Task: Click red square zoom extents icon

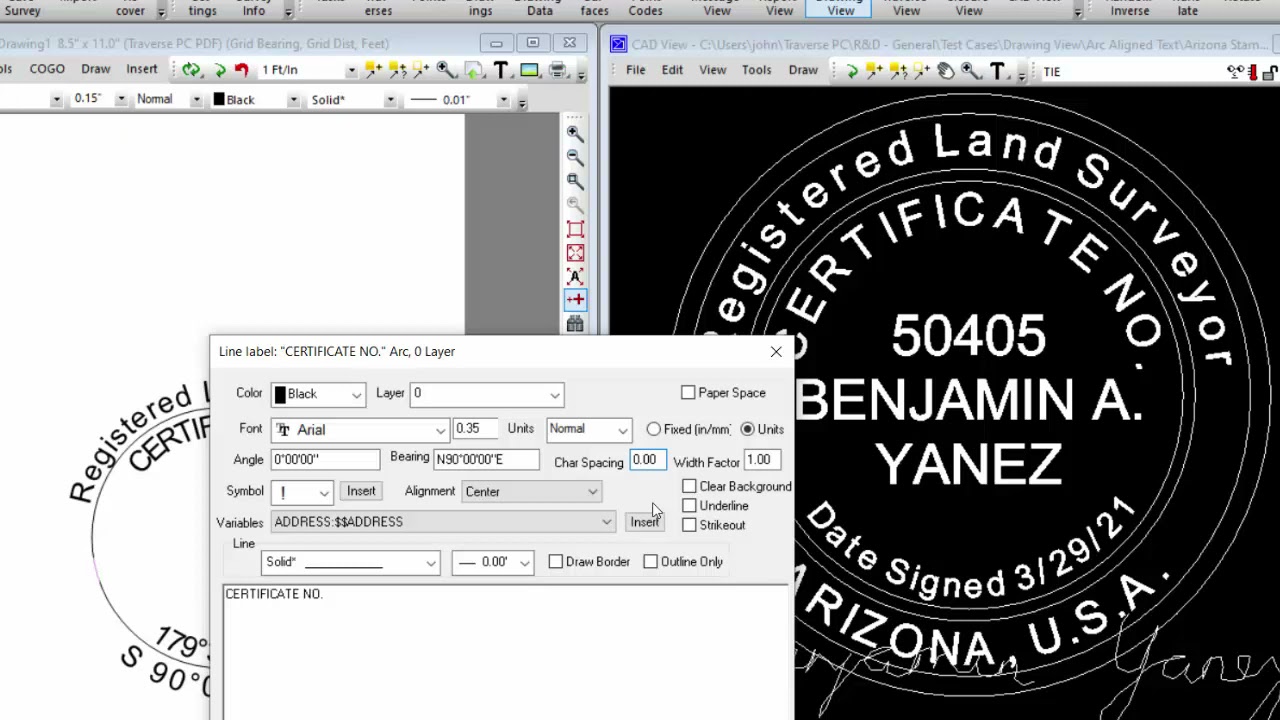Action: pos(575,229)
